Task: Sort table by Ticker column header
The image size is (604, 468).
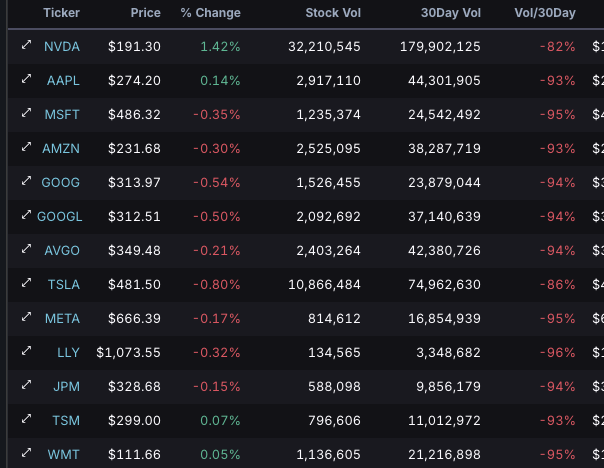Action: click(x=61, y=13)
